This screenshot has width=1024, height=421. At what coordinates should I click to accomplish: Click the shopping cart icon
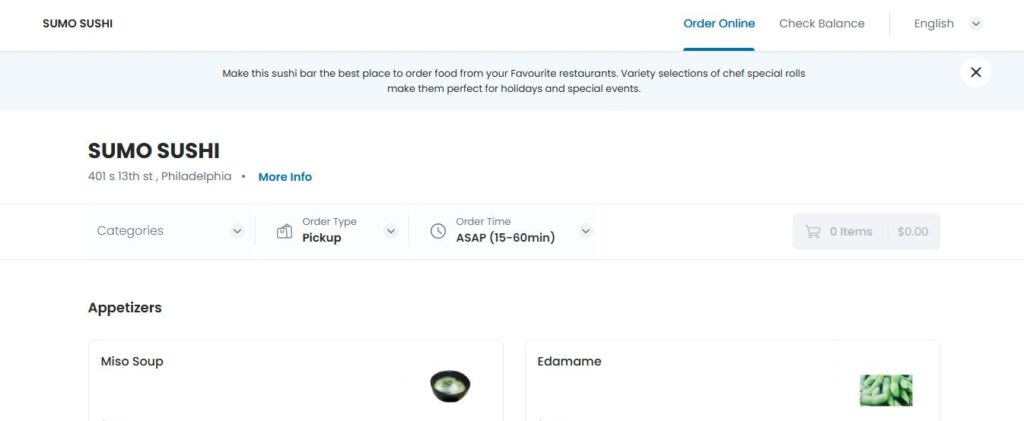click(813, 231)
